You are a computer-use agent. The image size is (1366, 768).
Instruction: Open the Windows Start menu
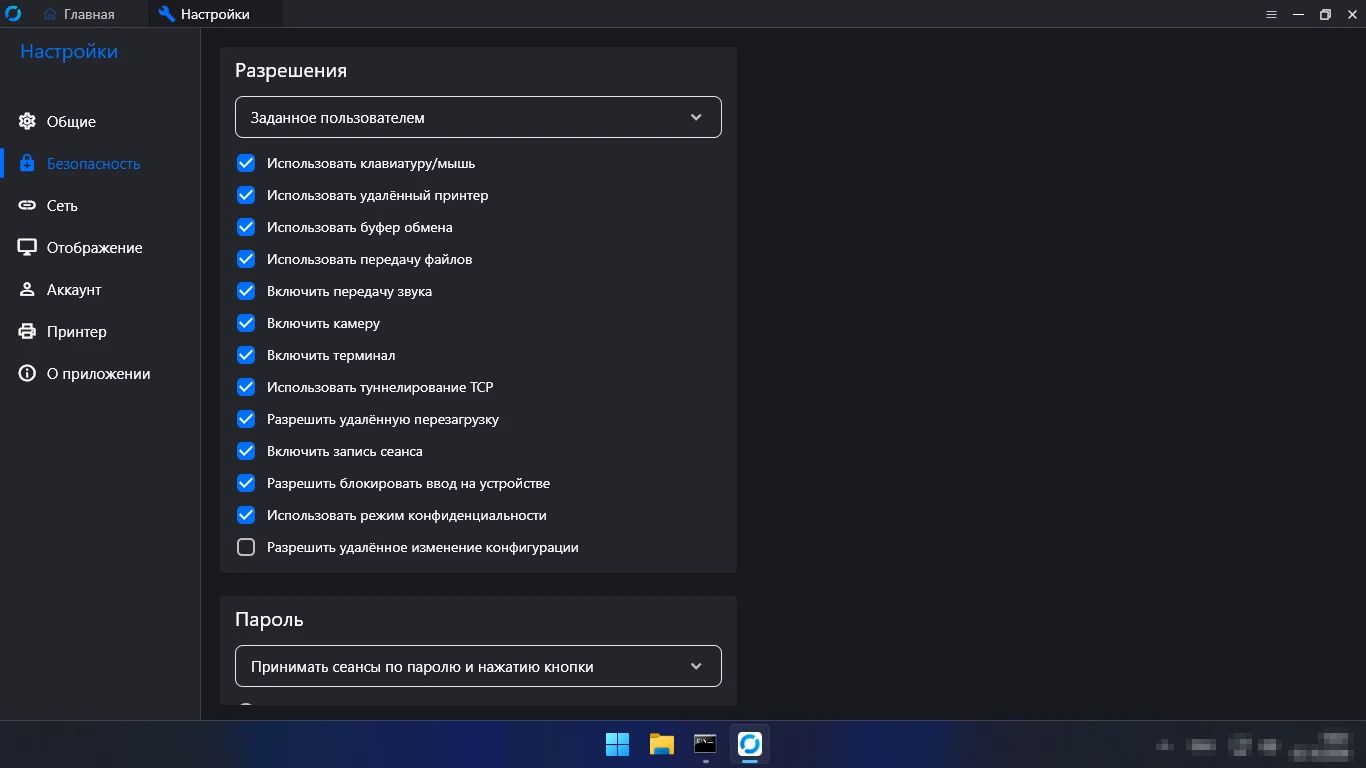coord(617,744)
